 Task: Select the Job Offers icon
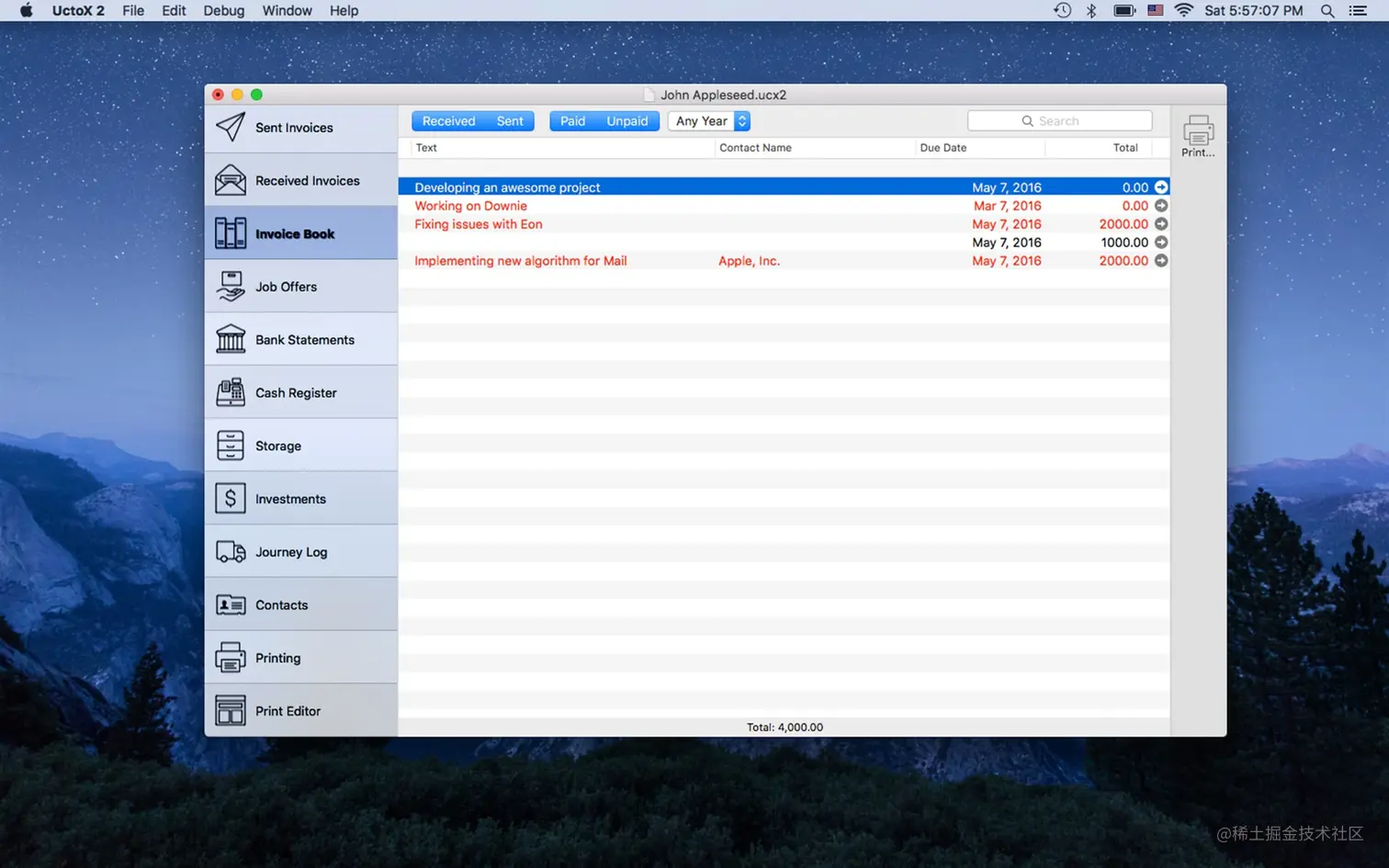pos(231,287)
